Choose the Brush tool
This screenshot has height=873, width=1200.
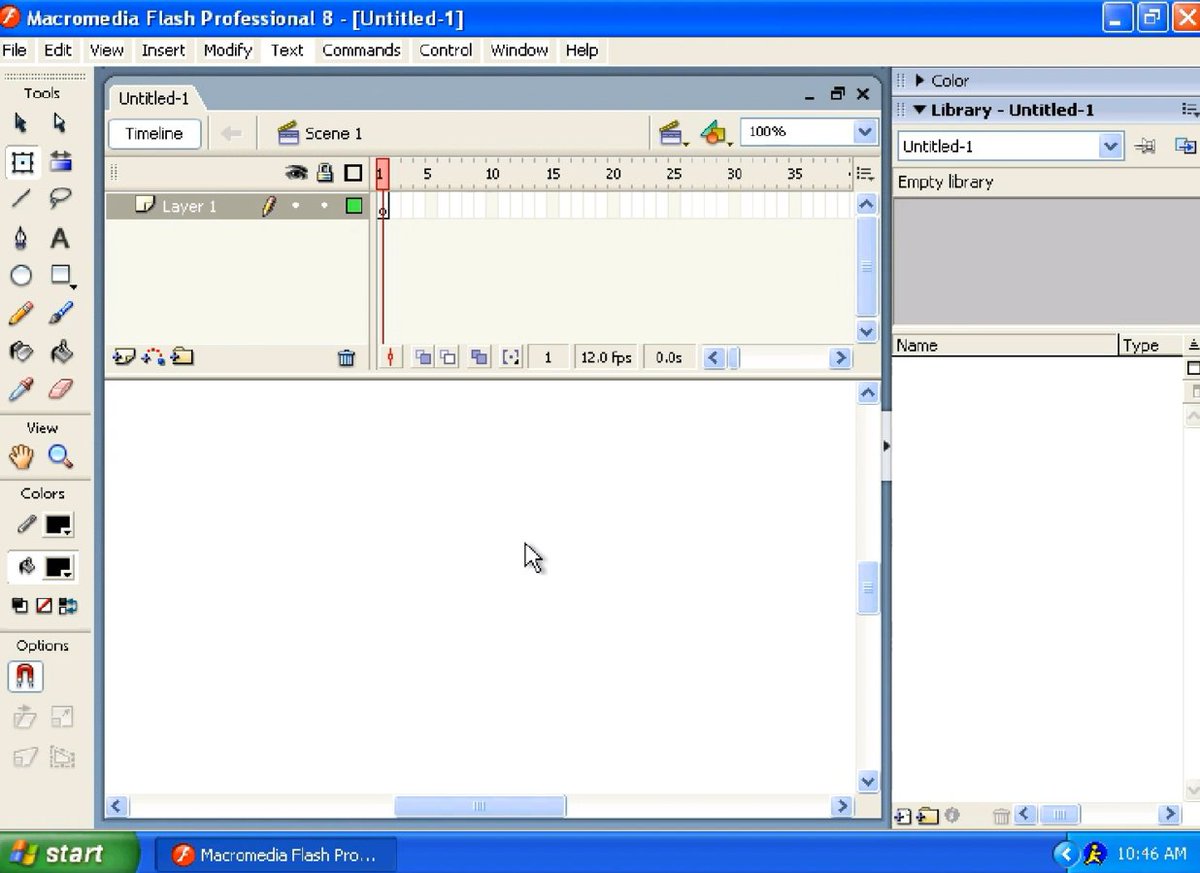[x=60, y=313]
